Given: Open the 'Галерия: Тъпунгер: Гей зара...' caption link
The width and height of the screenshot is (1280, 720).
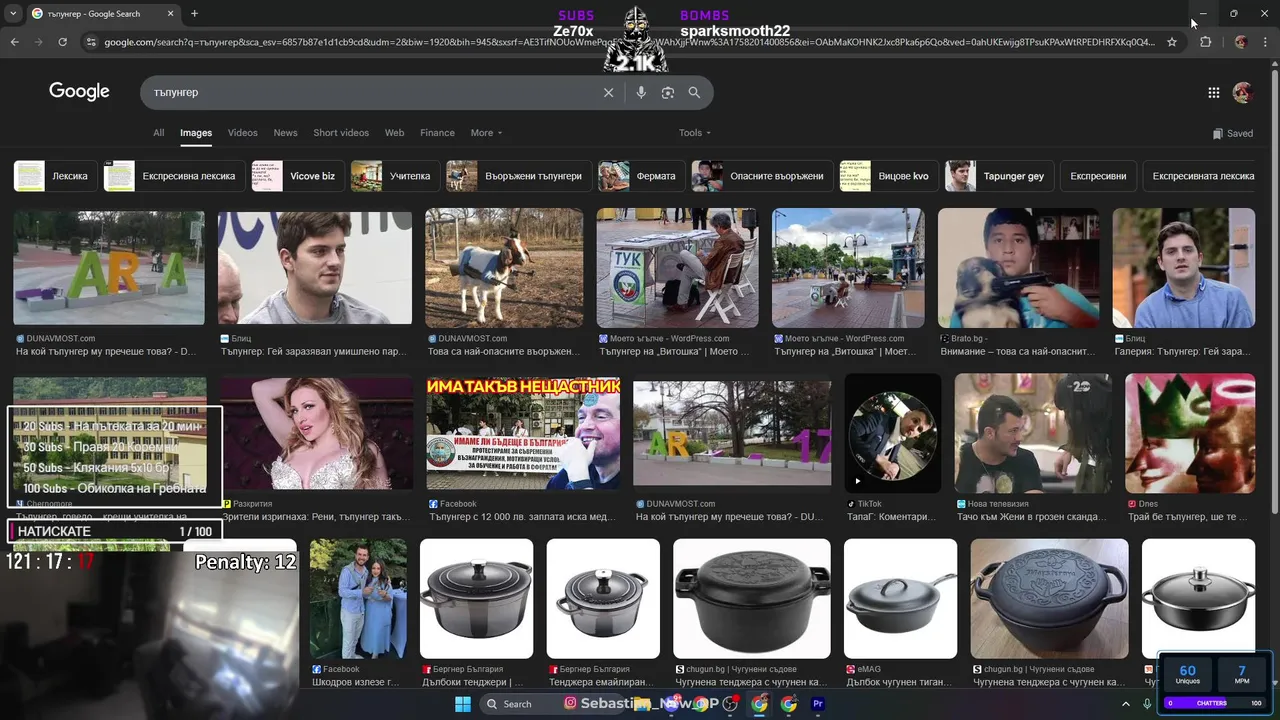Looking at the screenshot, I should (x=1183, y=352).
